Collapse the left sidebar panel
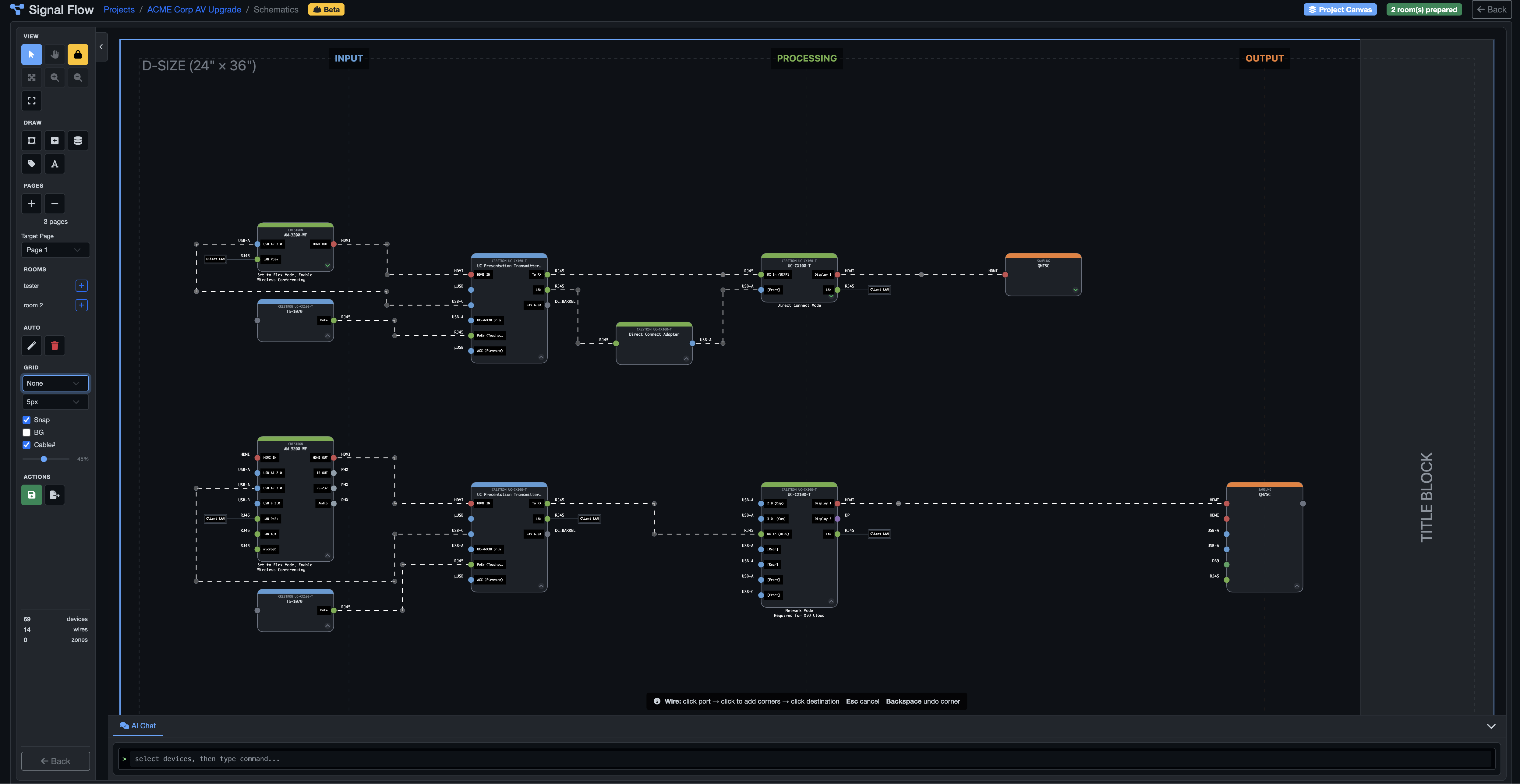This screenshot has width=1520, height=784. click(x=101, y=47)
